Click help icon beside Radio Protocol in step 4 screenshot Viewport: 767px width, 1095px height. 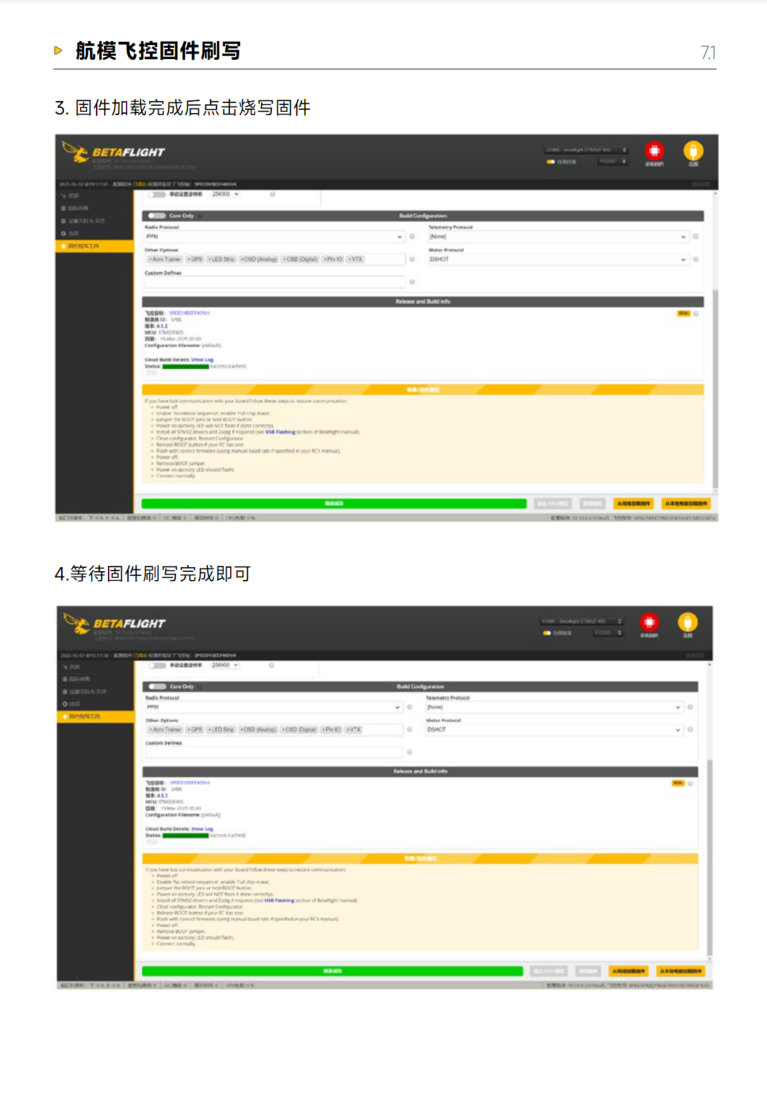[x=409, y=707]
